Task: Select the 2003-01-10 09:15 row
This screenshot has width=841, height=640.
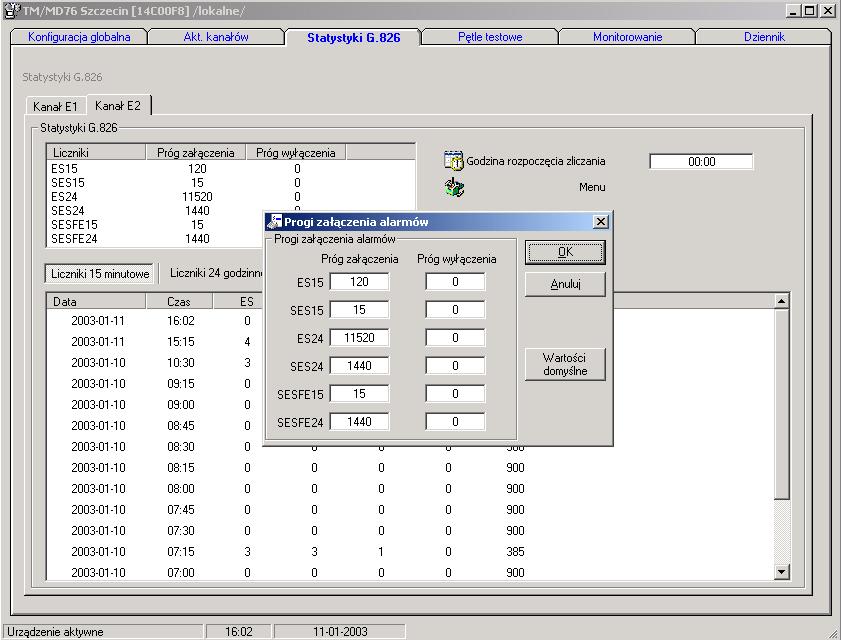Action: [156, 384]
